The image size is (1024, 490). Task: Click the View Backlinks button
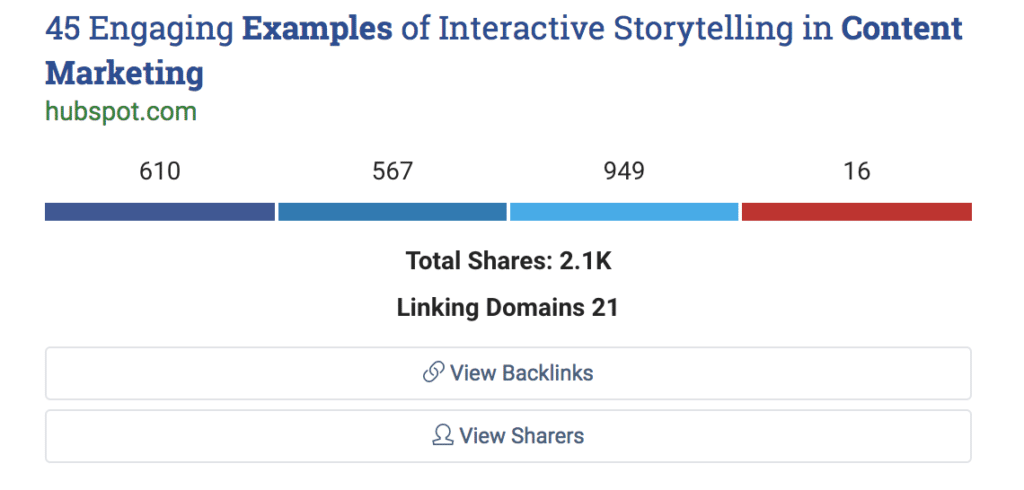tap(508, 373)
